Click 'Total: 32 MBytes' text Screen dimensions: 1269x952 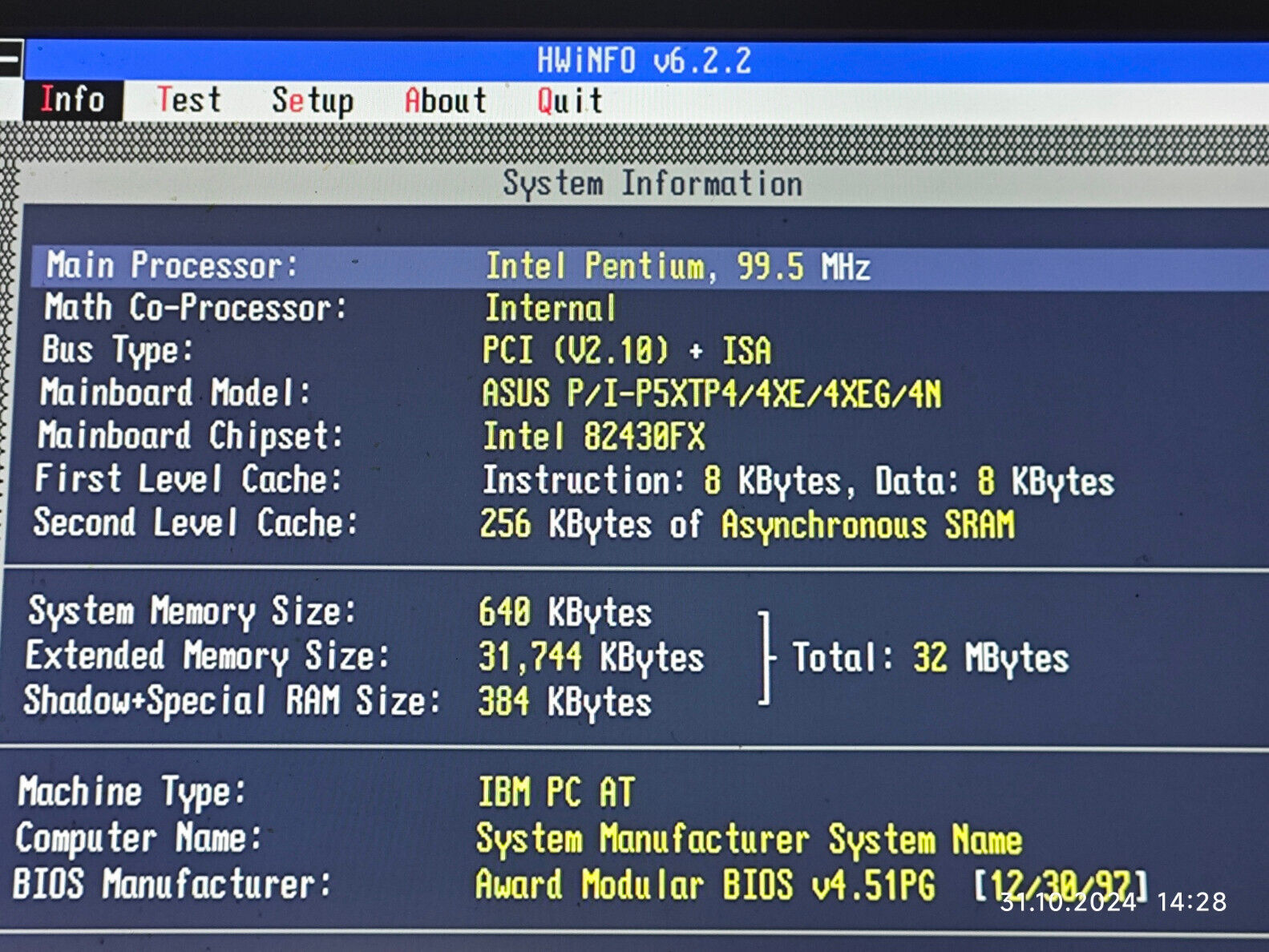pos(931,658)
